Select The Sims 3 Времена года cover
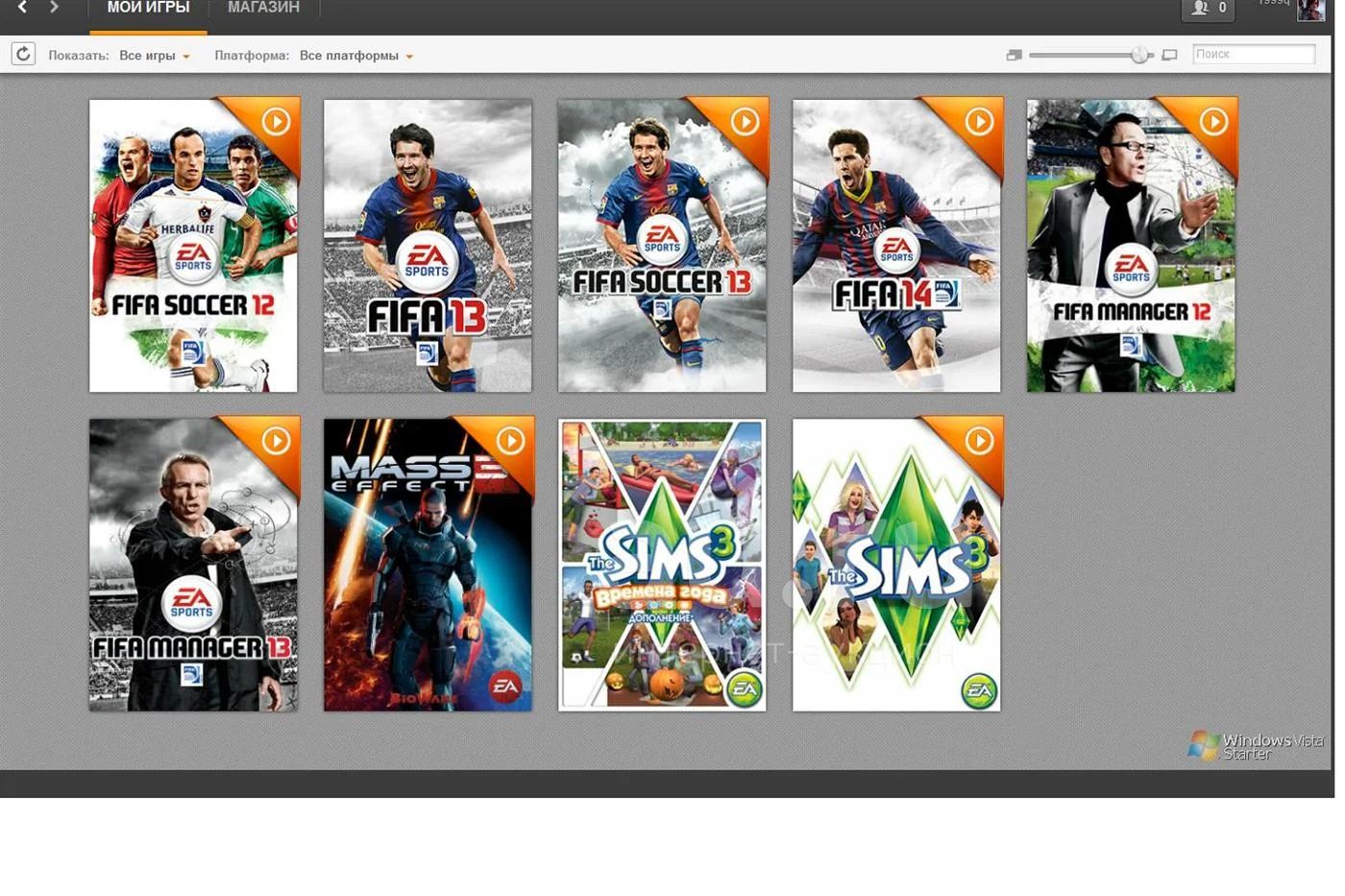1345x896 pixels. (x=662, y=565)
